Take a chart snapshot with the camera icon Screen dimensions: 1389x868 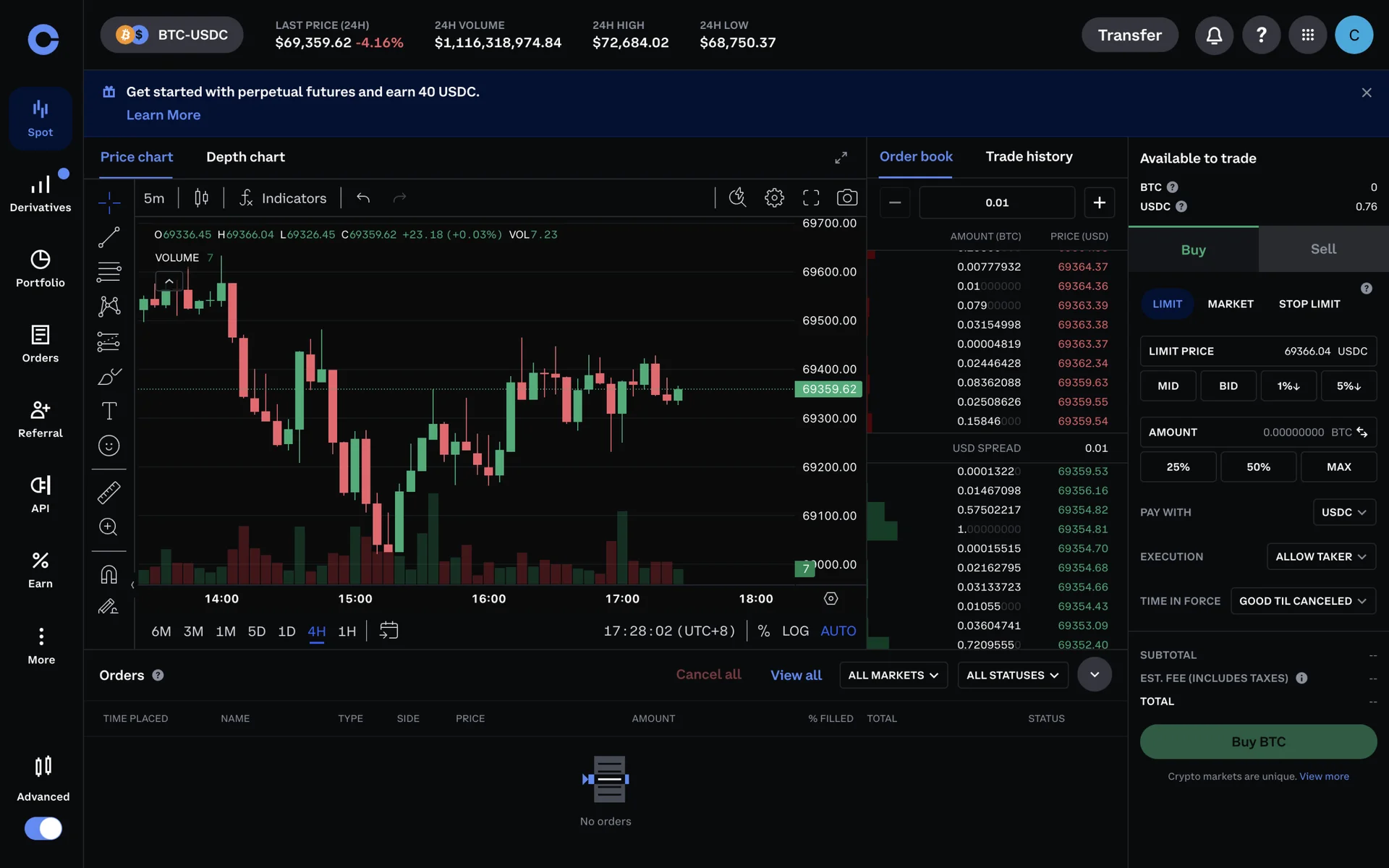pyautogui.click(x=846, y=197)
